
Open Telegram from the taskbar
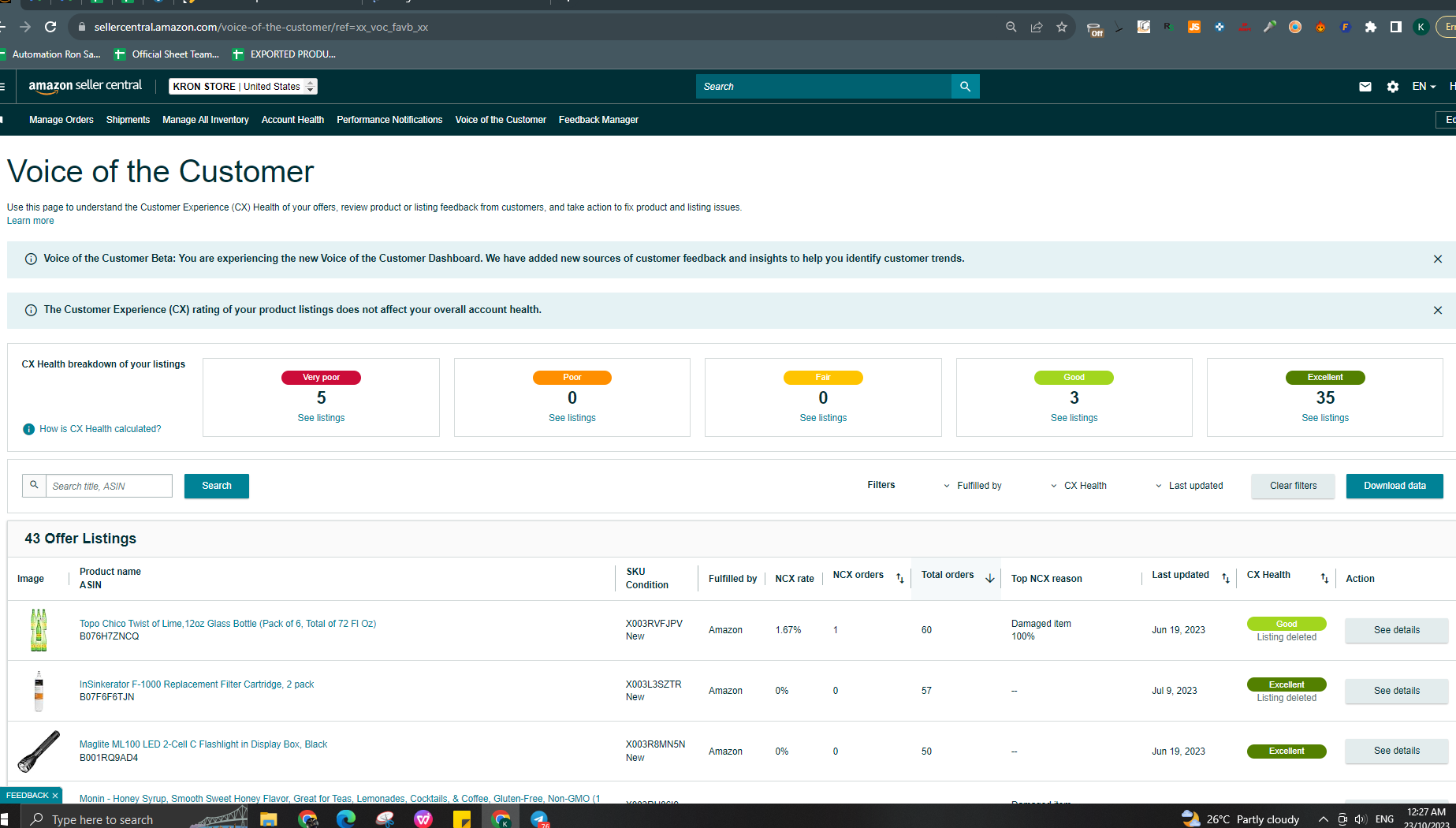pos(540,819)
